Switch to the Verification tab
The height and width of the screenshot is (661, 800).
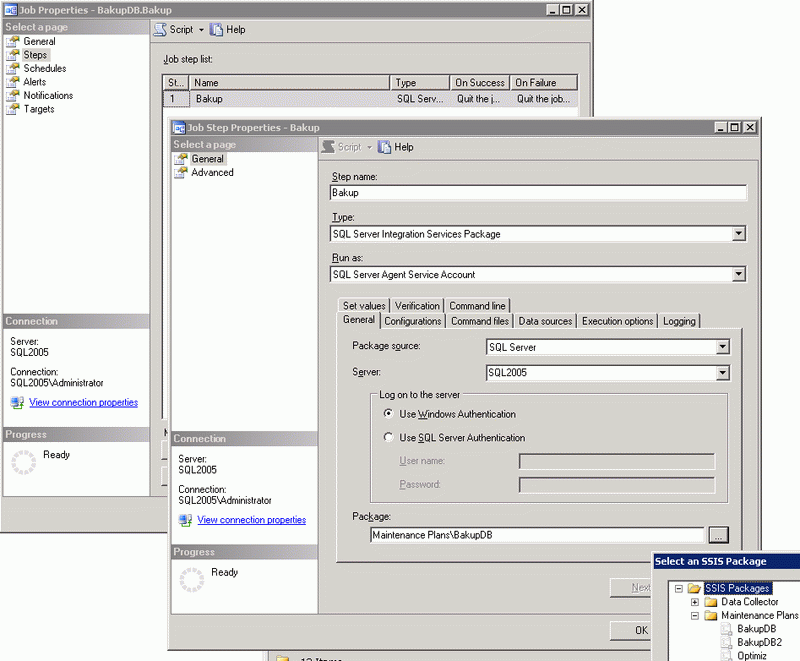417,306
